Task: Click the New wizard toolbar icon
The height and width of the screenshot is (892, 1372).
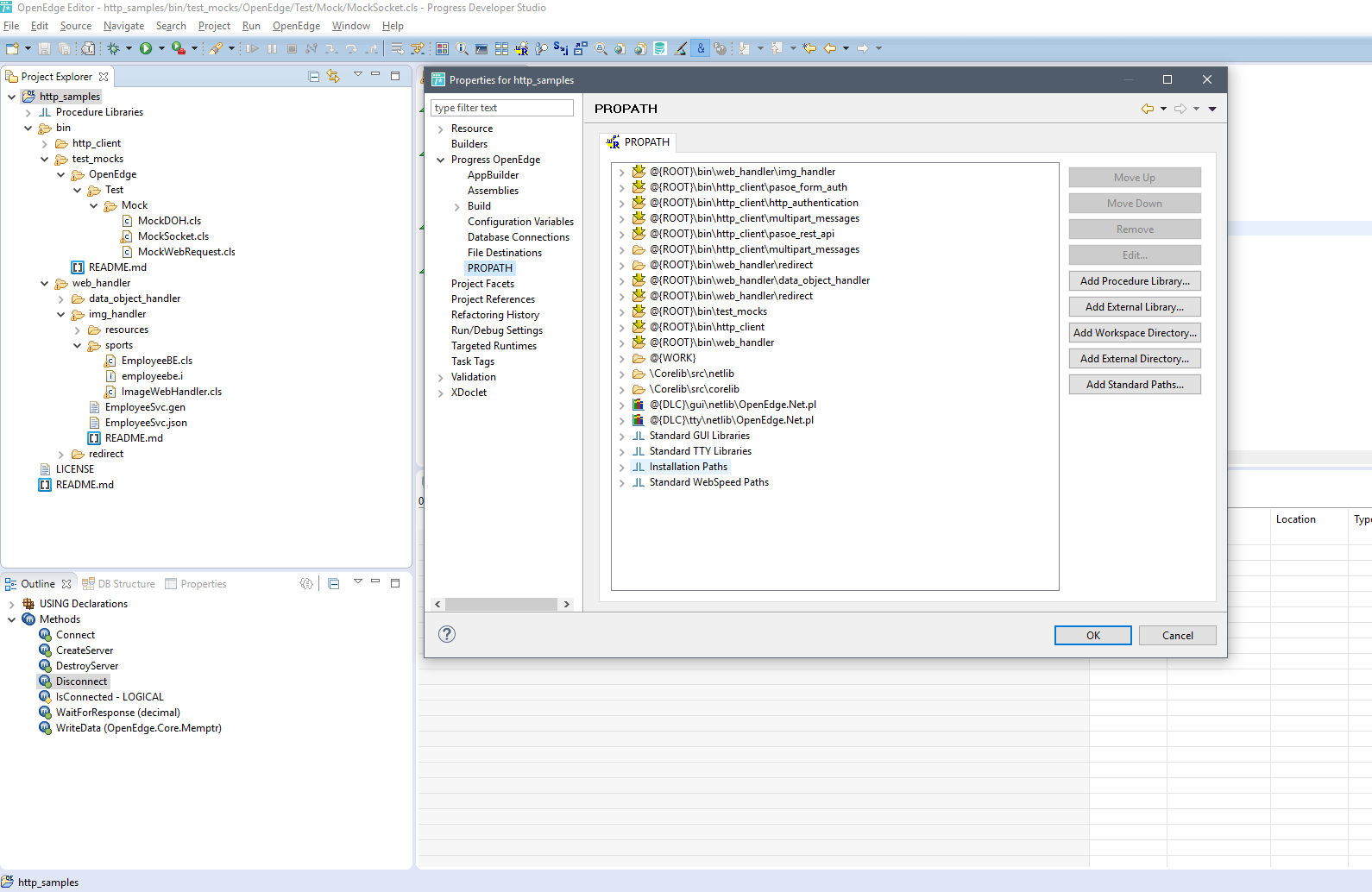Action: [12, 48]
